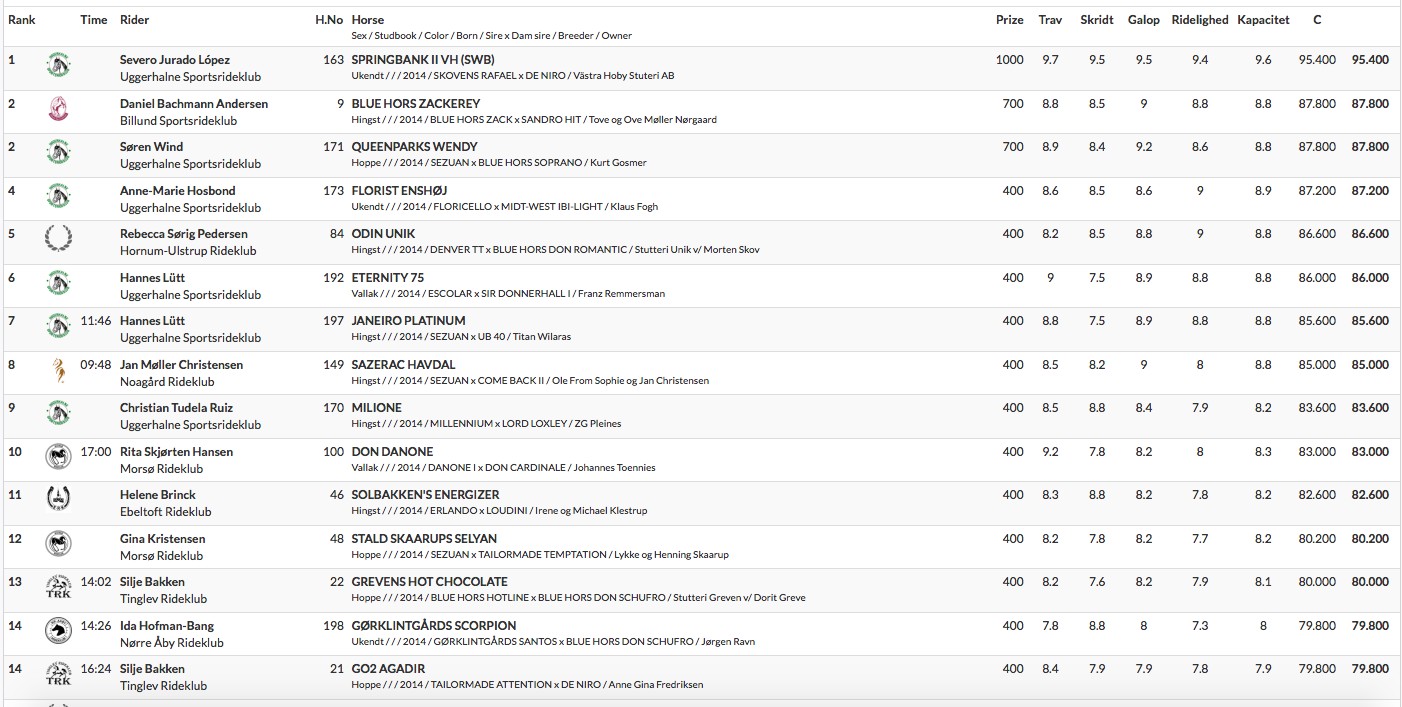This screenshot has height=707, width=1402.
Task: Click Nørre Åby Rideklub logo by Ida Hofman-Bang
Action: [x=58, y=631]
